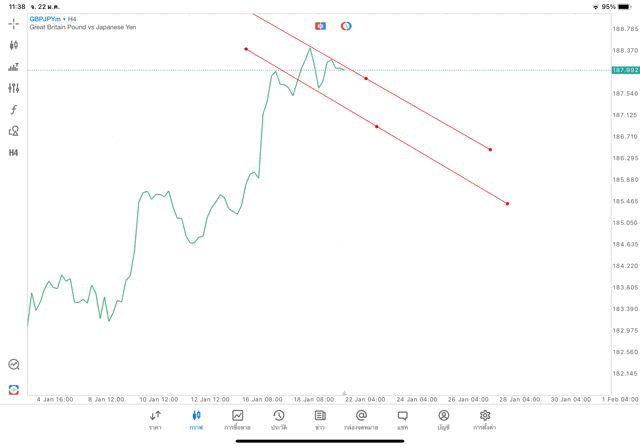Open chart settings sliders icon

click(x=14, y=88)
